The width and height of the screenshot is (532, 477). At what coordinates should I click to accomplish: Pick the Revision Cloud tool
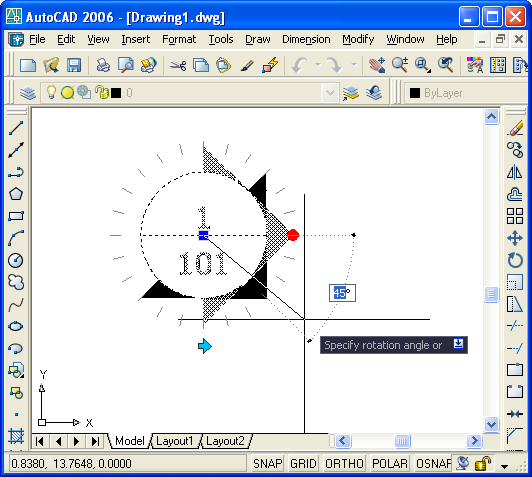[x=16, y=282]
